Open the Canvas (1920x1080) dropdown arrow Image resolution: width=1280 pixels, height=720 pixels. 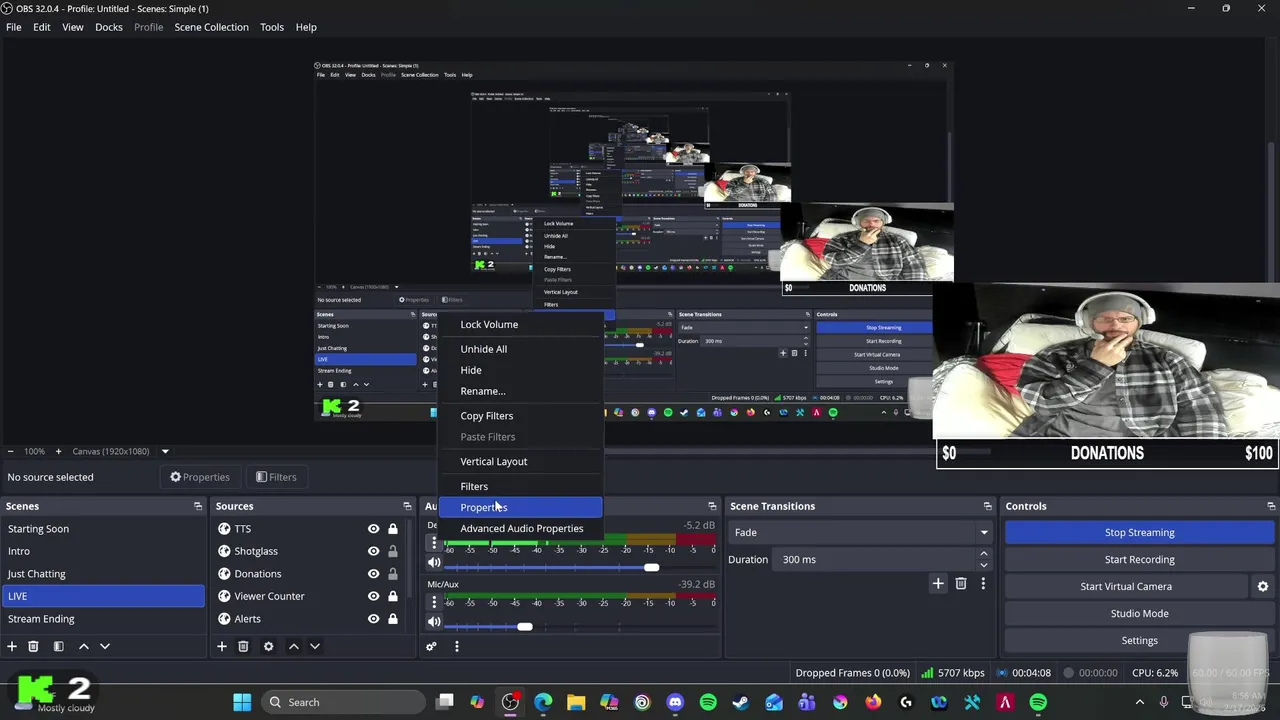pos(165,451)
